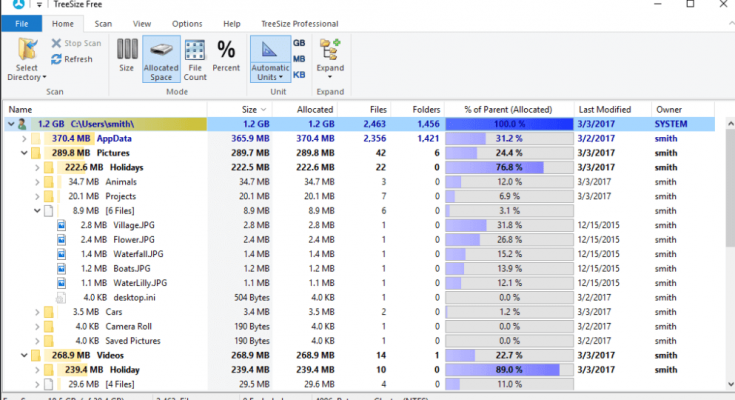Open the Scan ribbon tab
Viewport: 735px width, 400px height.
(x=103, y=24)
